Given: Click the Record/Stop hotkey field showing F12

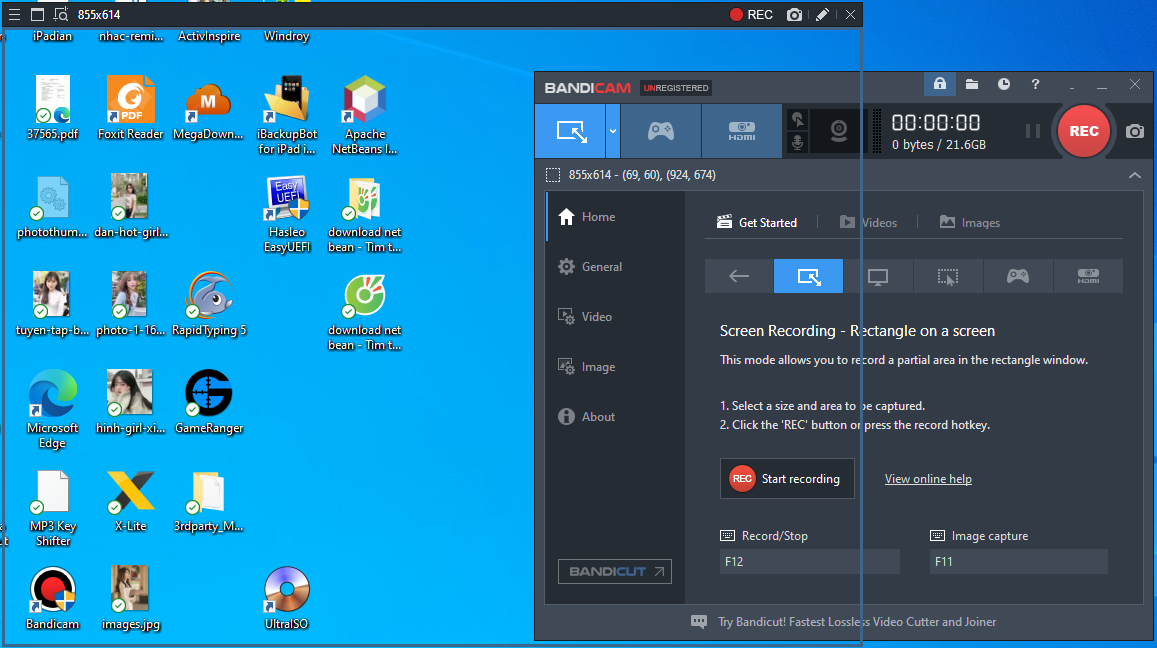Looking at the screenshot, I should pyautogui.click(x=809, y=562).
